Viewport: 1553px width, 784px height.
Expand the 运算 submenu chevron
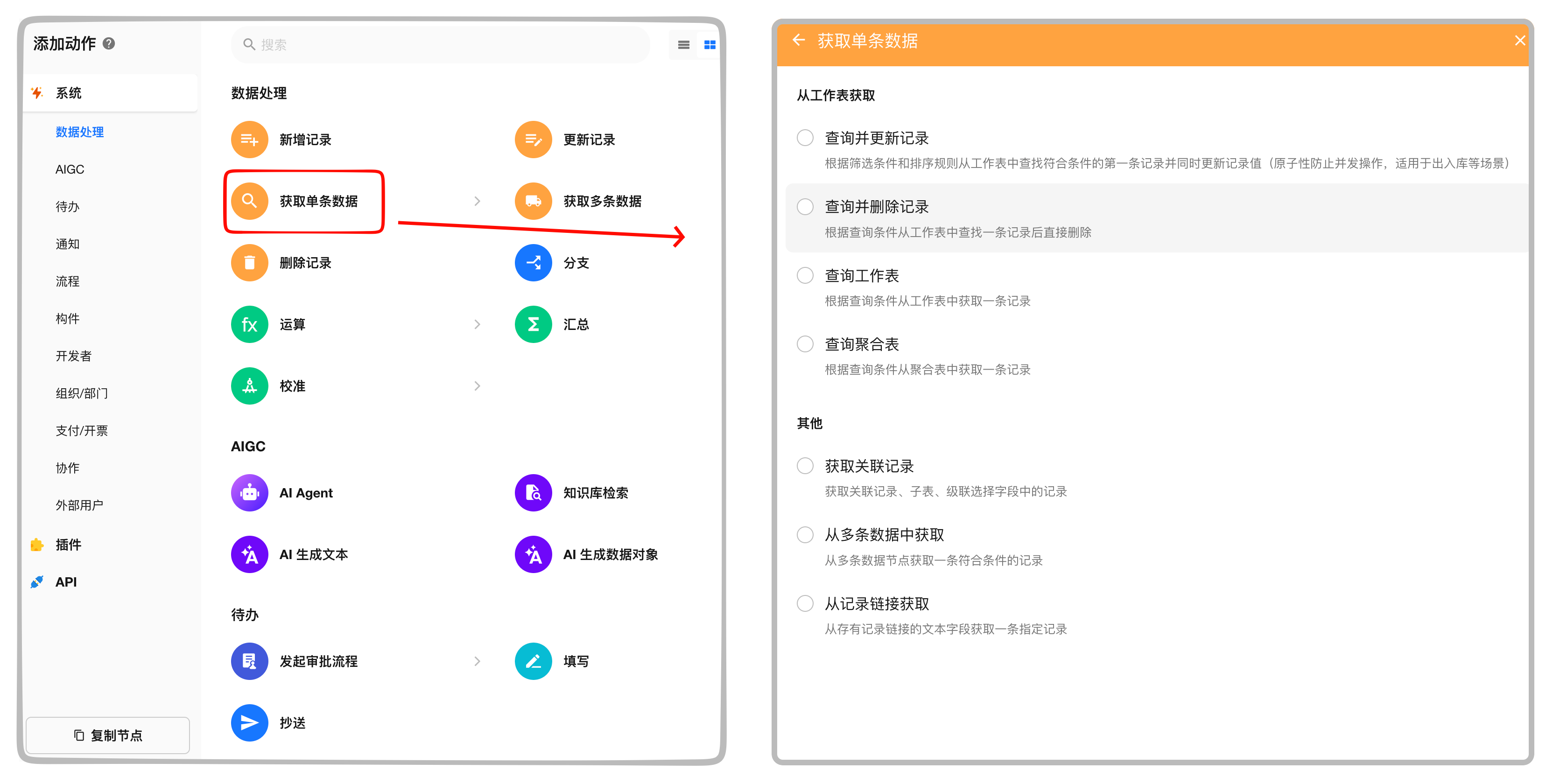(x=477, y=324)
